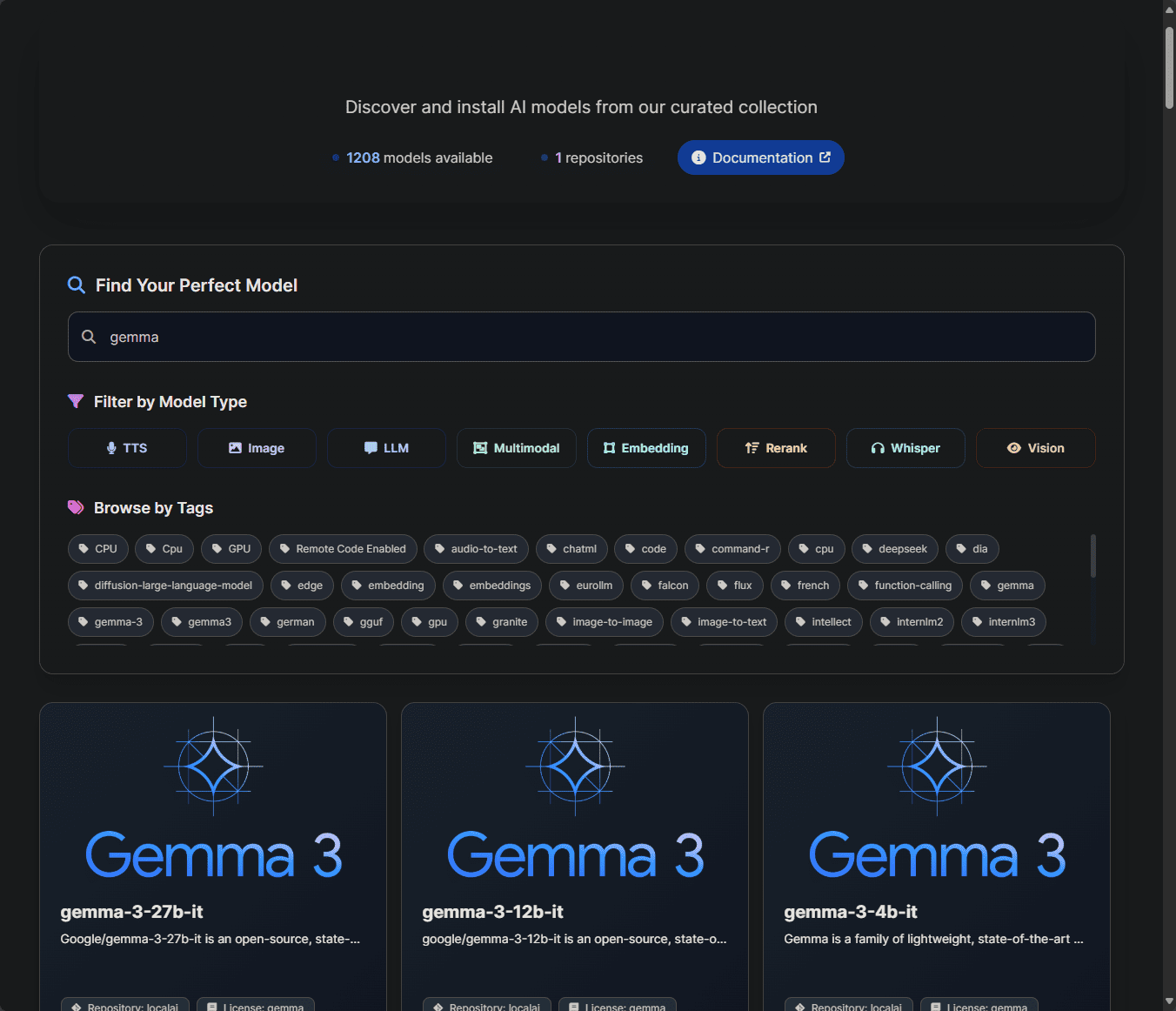This screenshot has height=1011, width=1176.
Task: Click the page scrollbar's down arrow
Action: pos(1170,1002)
